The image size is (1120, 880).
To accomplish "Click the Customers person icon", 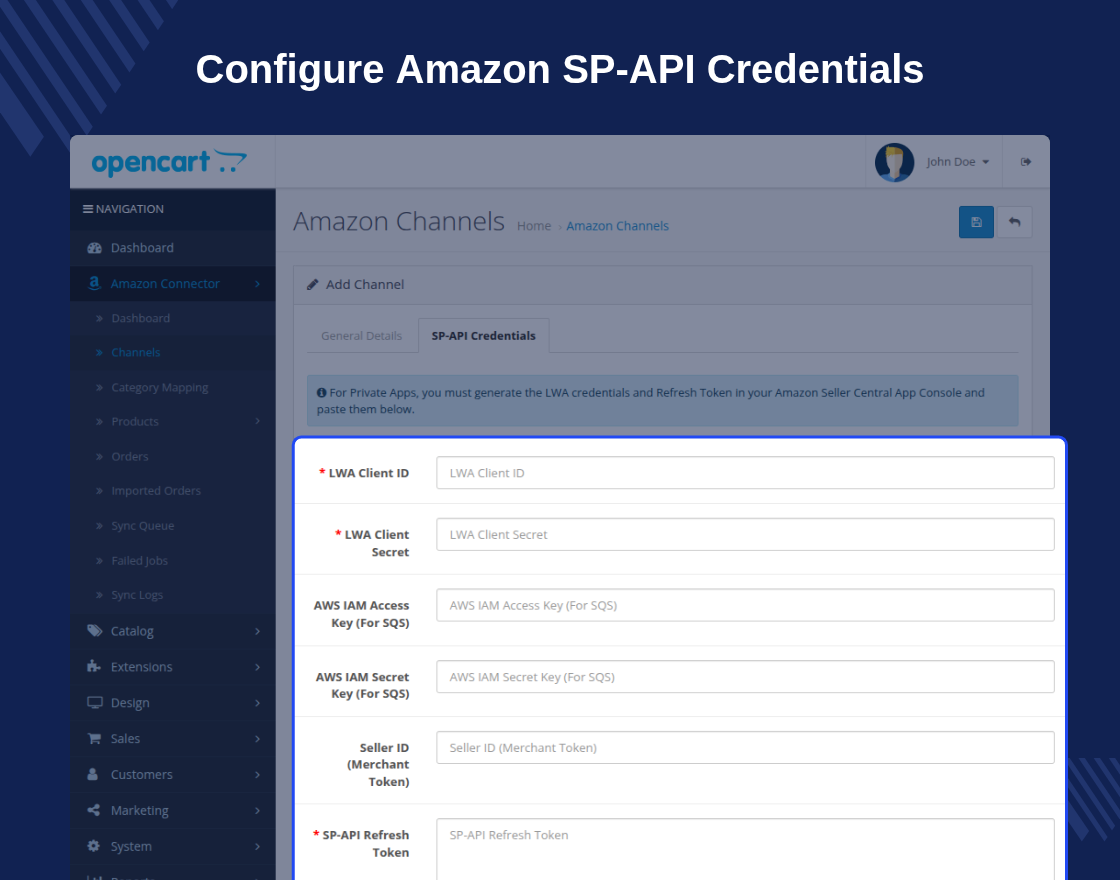I will 93,774.
